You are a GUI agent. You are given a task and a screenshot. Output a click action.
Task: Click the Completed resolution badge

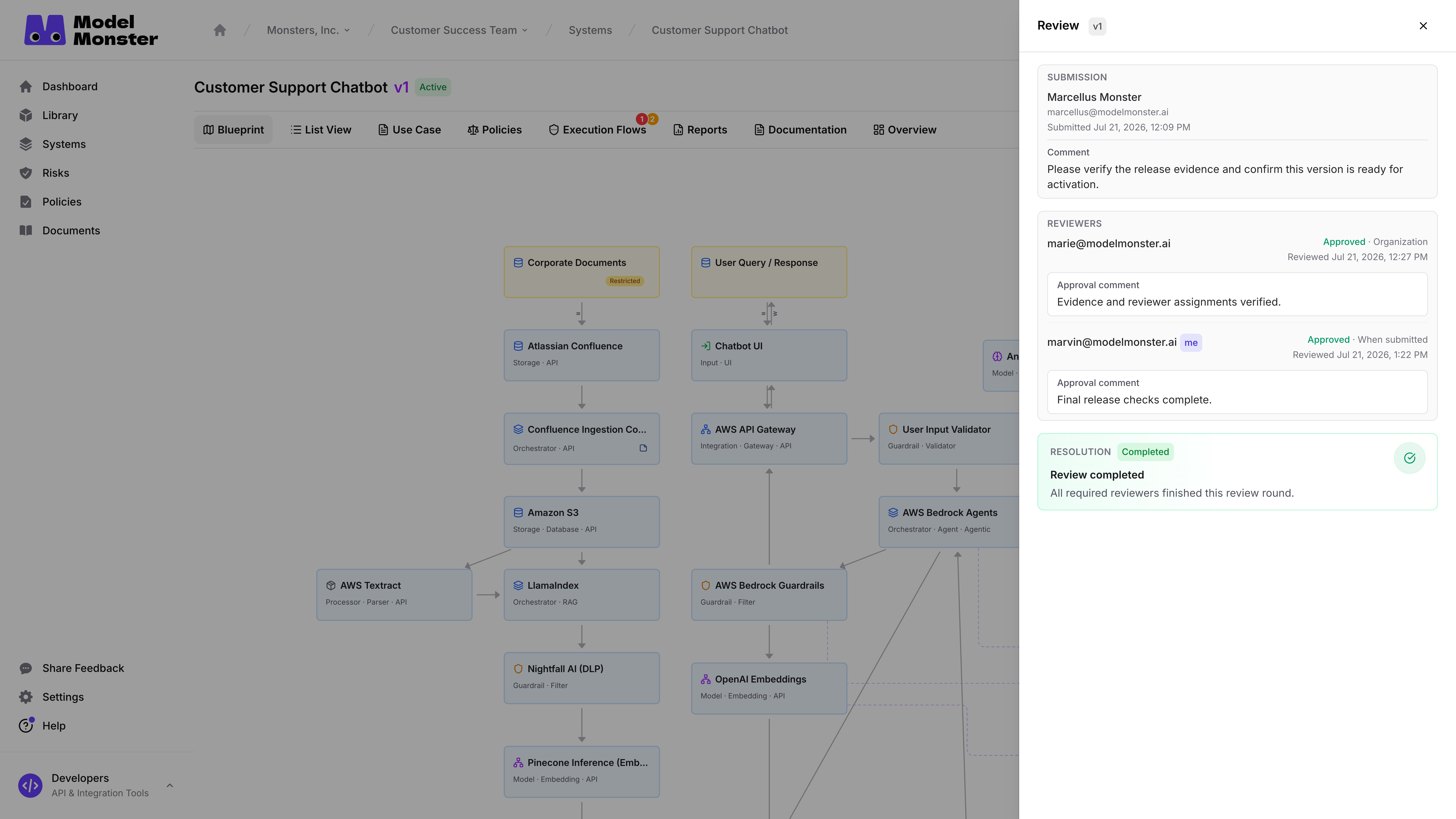click(x=1145, y=452)
